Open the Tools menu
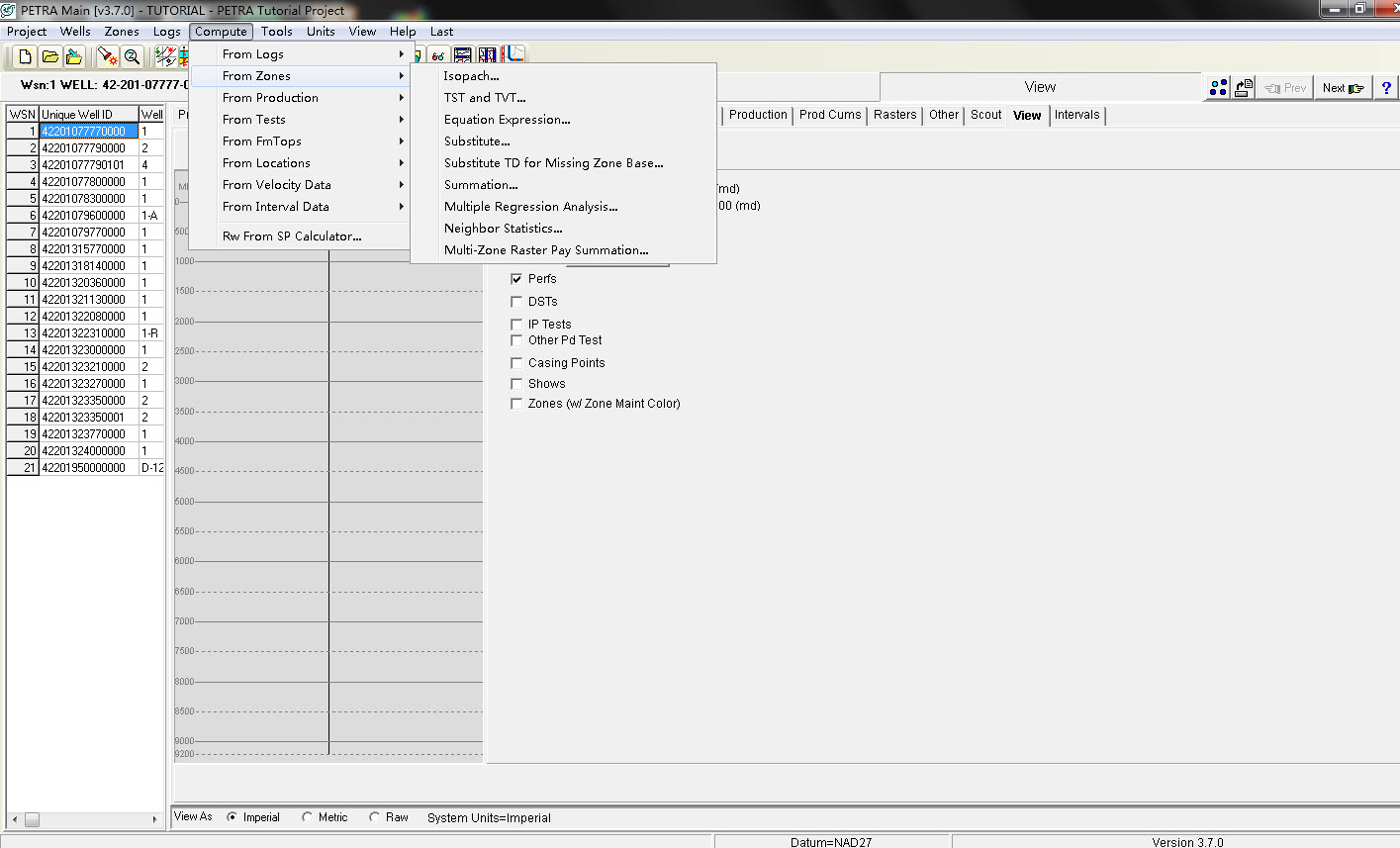Image resolution: width=1400 pixels, height=848 pixels. 277,32
